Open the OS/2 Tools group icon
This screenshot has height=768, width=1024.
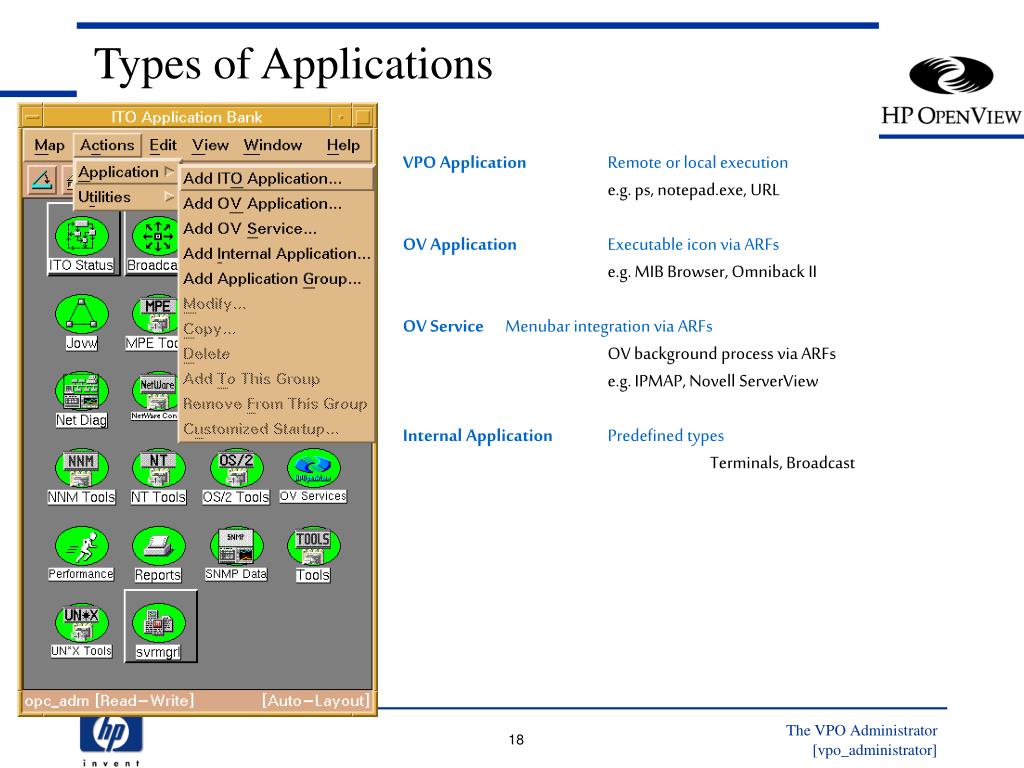[236, 468]
